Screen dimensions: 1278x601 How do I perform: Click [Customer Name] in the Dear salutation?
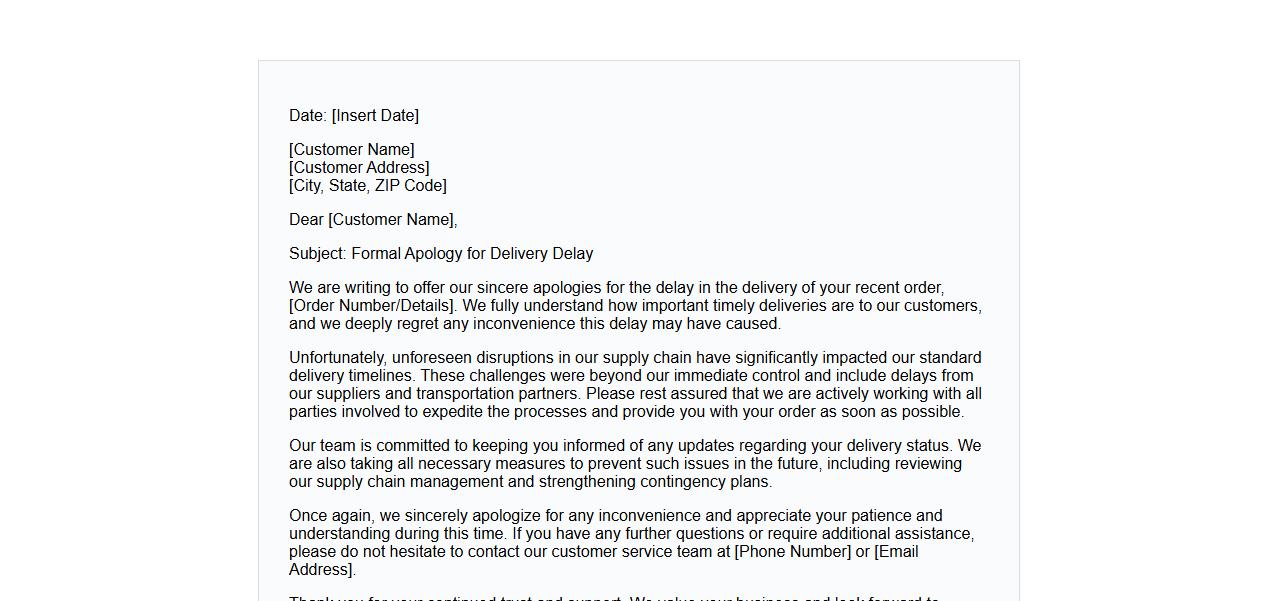[392, 220]
